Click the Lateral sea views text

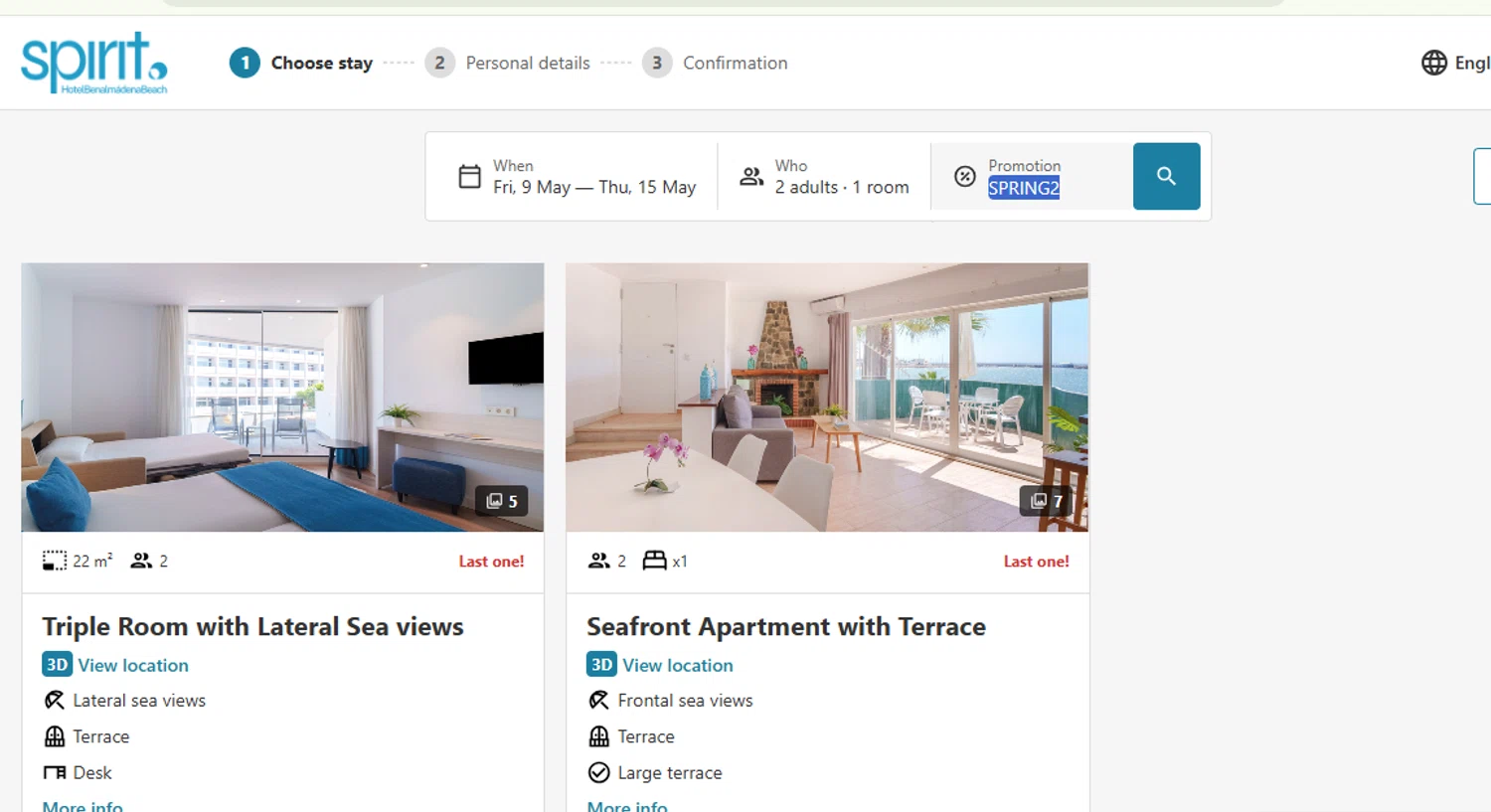139,701
